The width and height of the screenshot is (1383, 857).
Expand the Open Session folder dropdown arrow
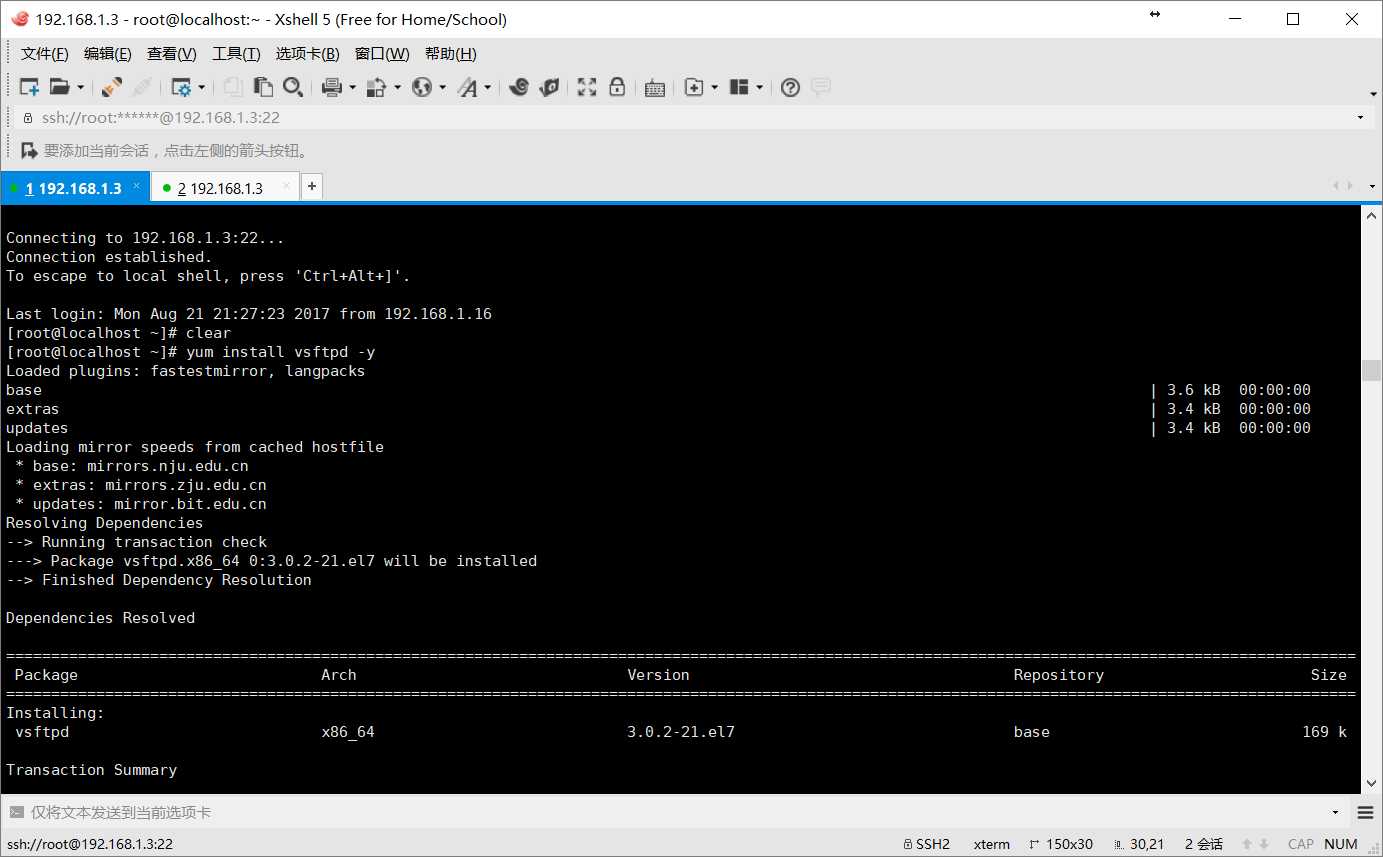(81, 88)
